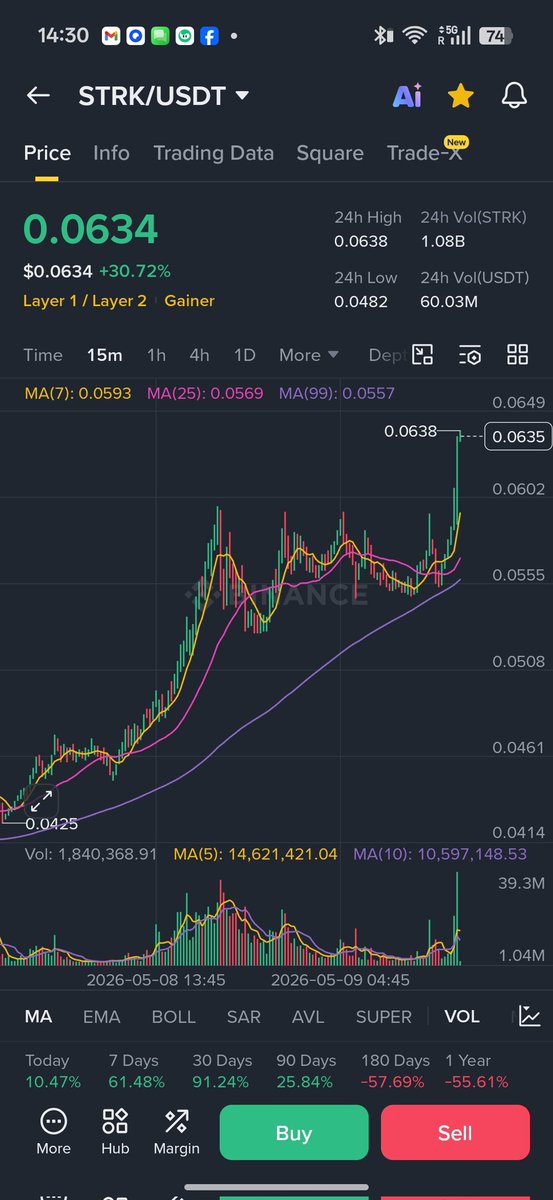Tap the fullscreen expand chart icon
The height and width of the screenshot is (1200, 553).
click(41, 800)
